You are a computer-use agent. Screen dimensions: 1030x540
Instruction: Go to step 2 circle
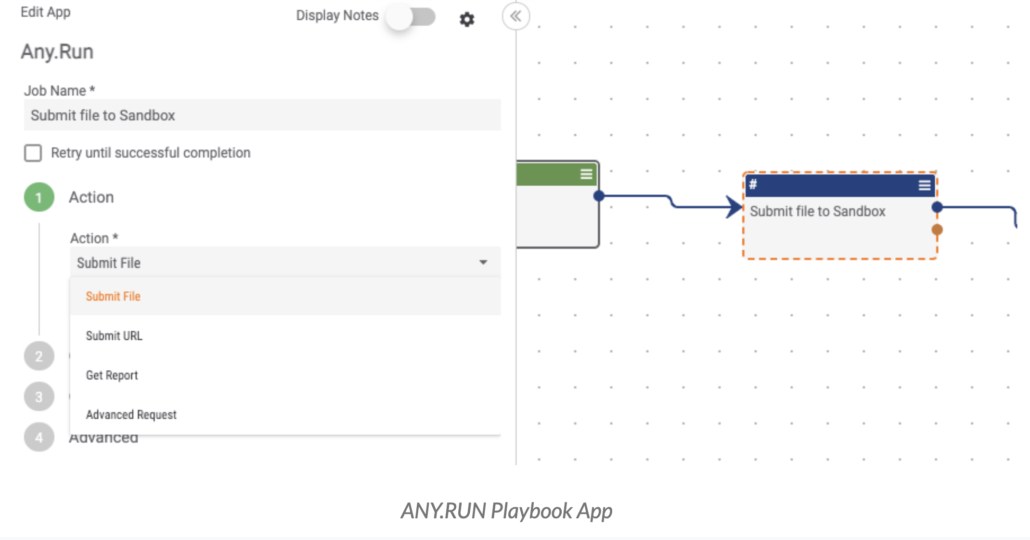(39, 357)
